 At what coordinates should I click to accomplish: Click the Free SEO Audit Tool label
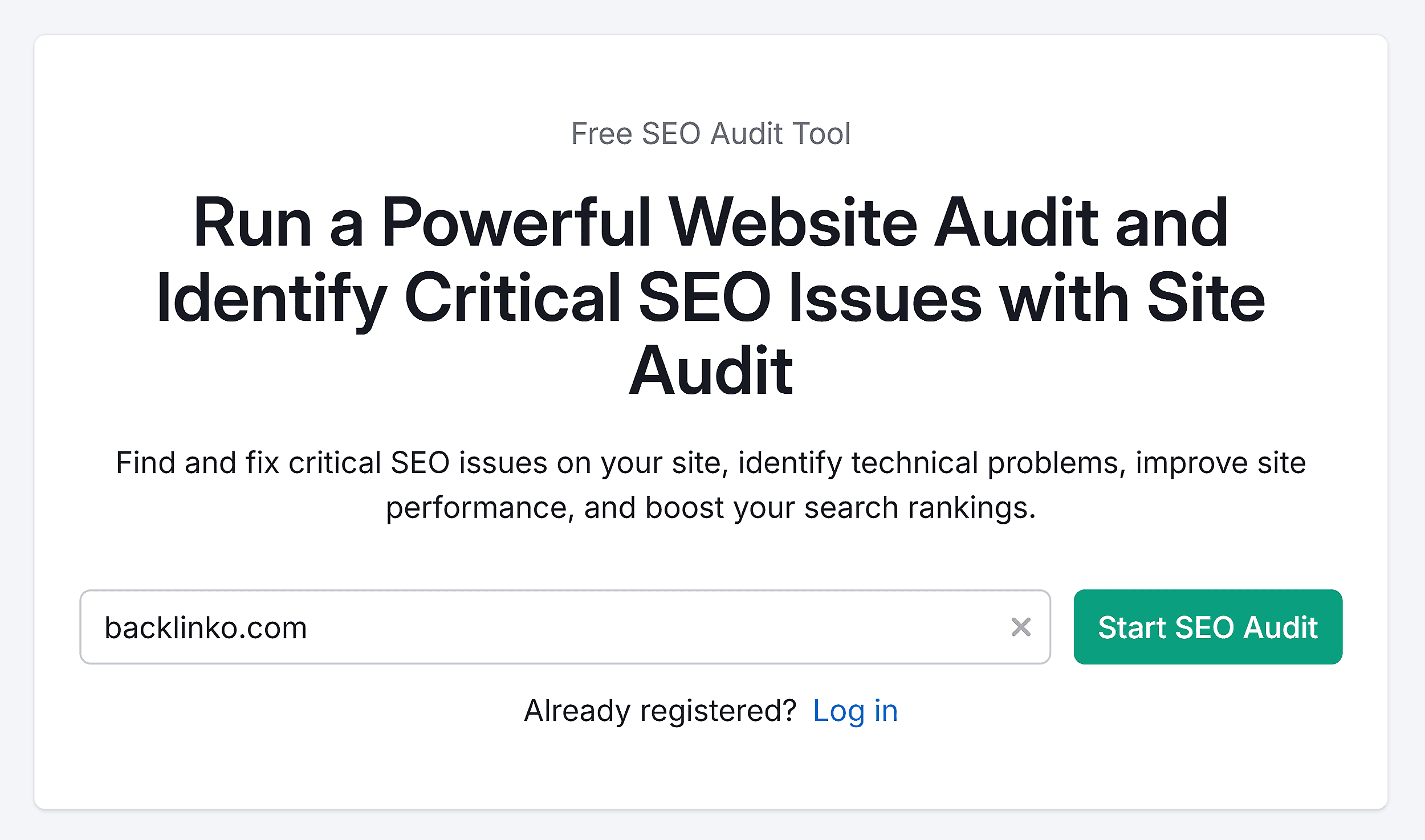tap(712, 133)
